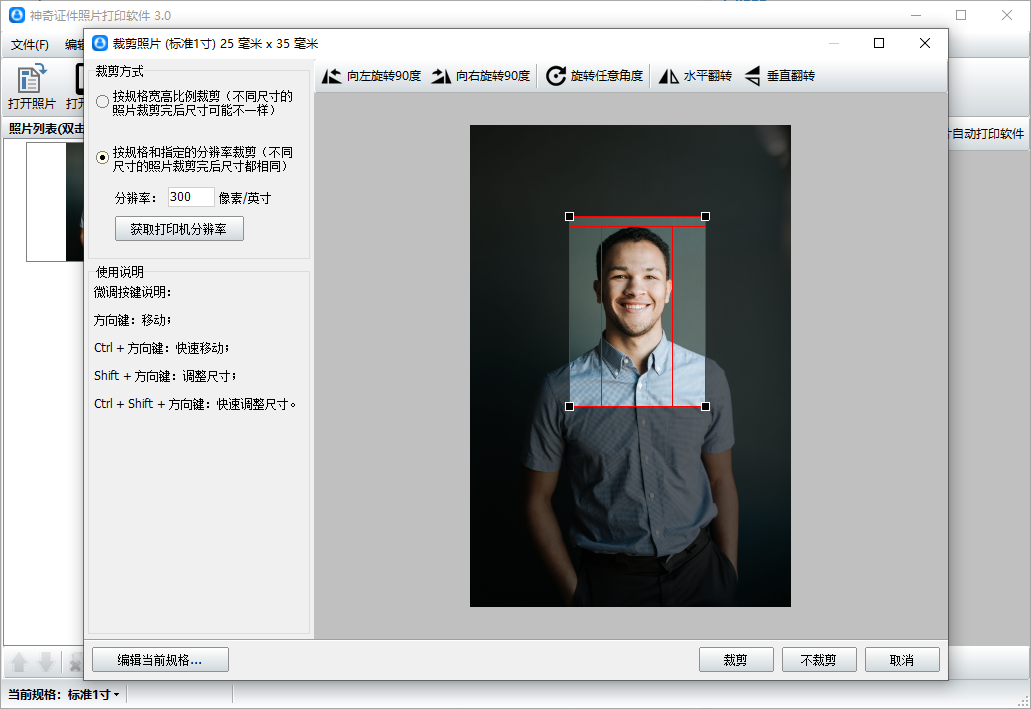Click the rotate right 90 degrees icon
Screen dimensions: 1031x709
441,76
